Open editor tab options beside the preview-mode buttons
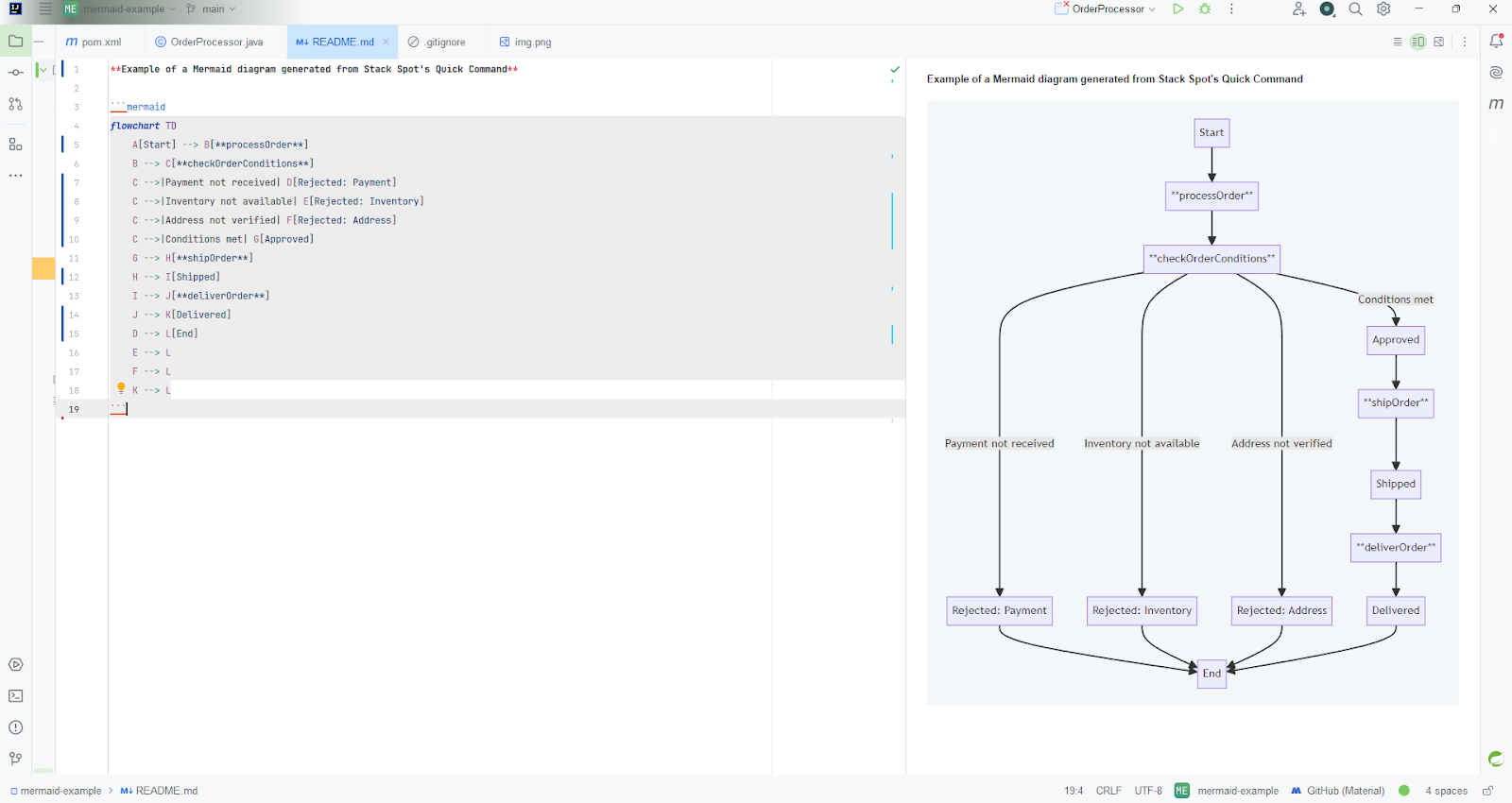 pos(1465,42)
